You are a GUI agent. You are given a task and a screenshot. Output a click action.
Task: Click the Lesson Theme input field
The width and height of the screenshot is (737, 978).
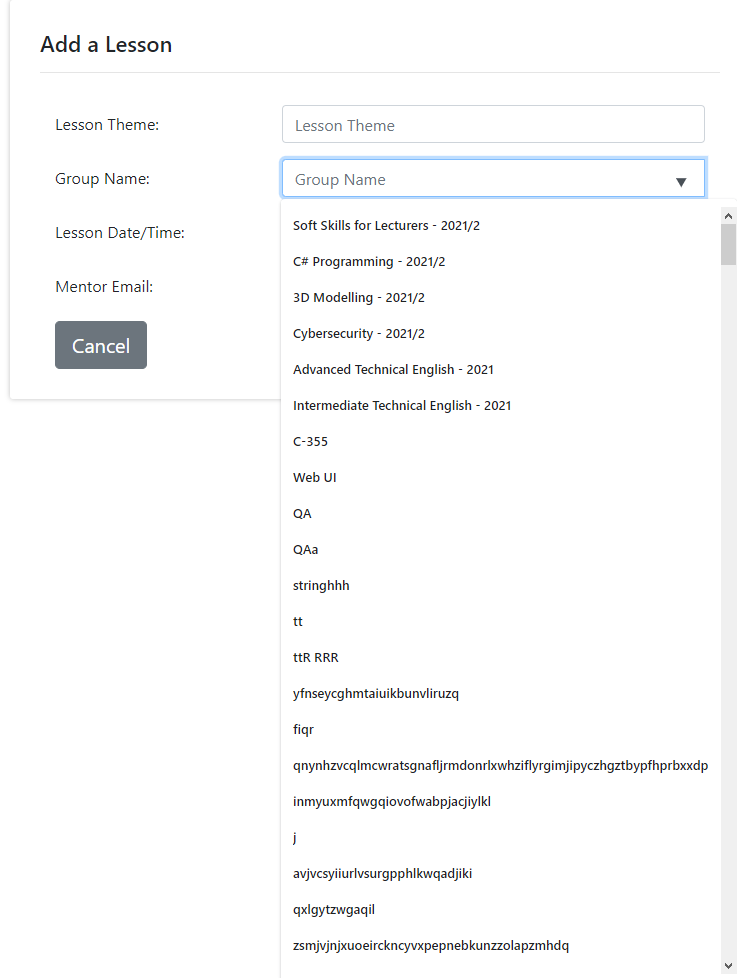[493, 124]
